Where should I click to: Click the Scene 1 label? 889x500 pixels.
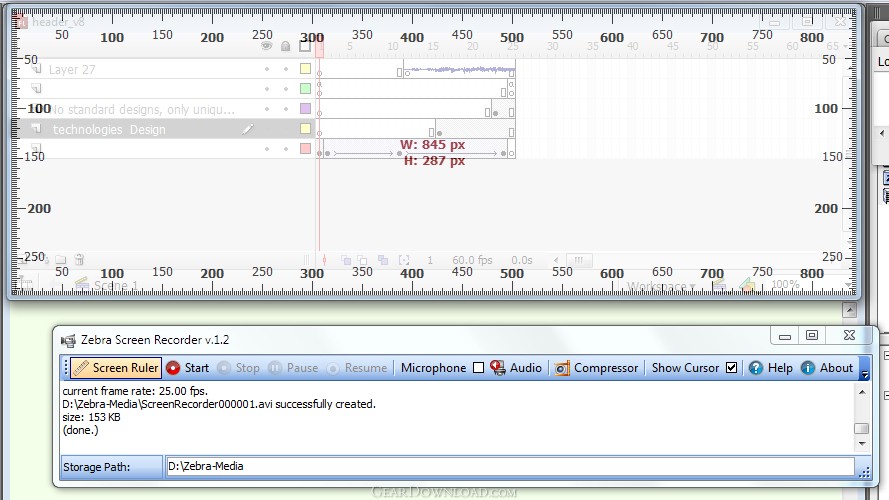point(116,285)
